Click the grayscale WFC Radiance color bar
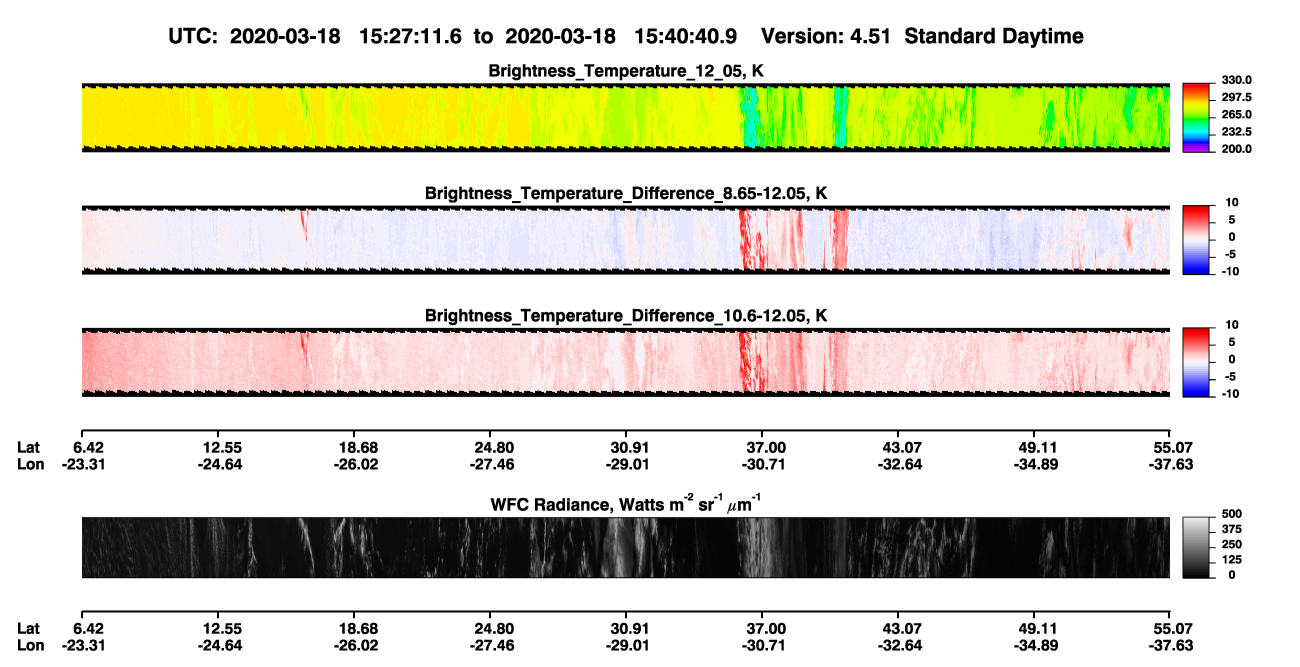 1197,547
